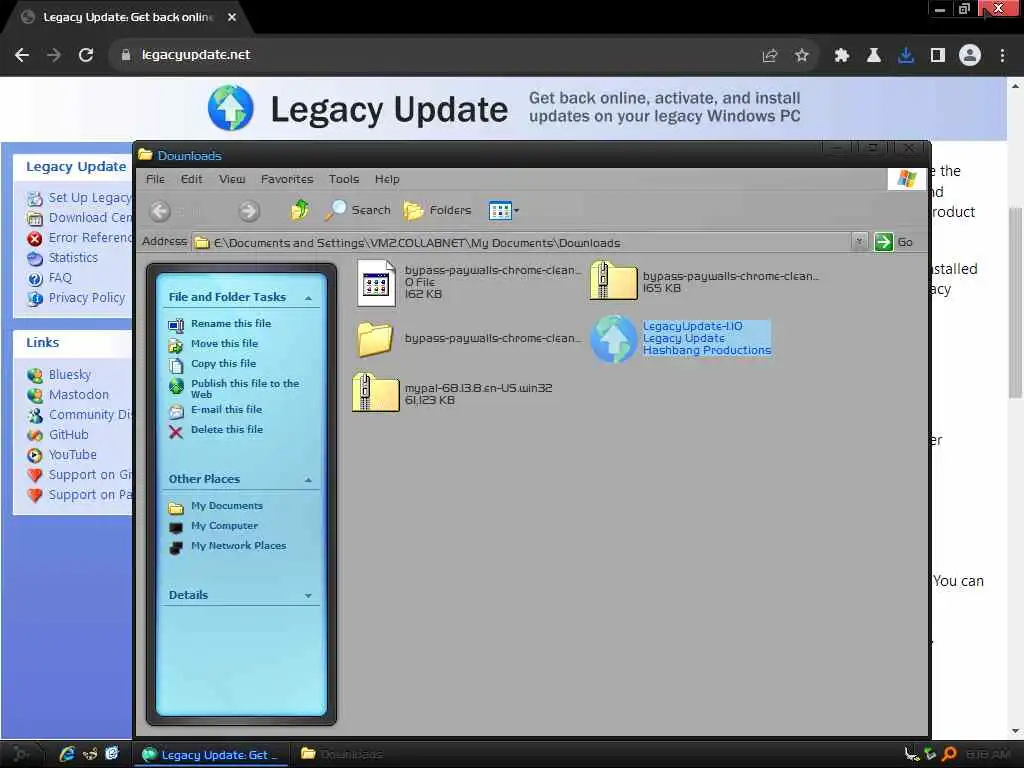
Task: Click Search in Explorer toolbar
Action: pos(358,210)
